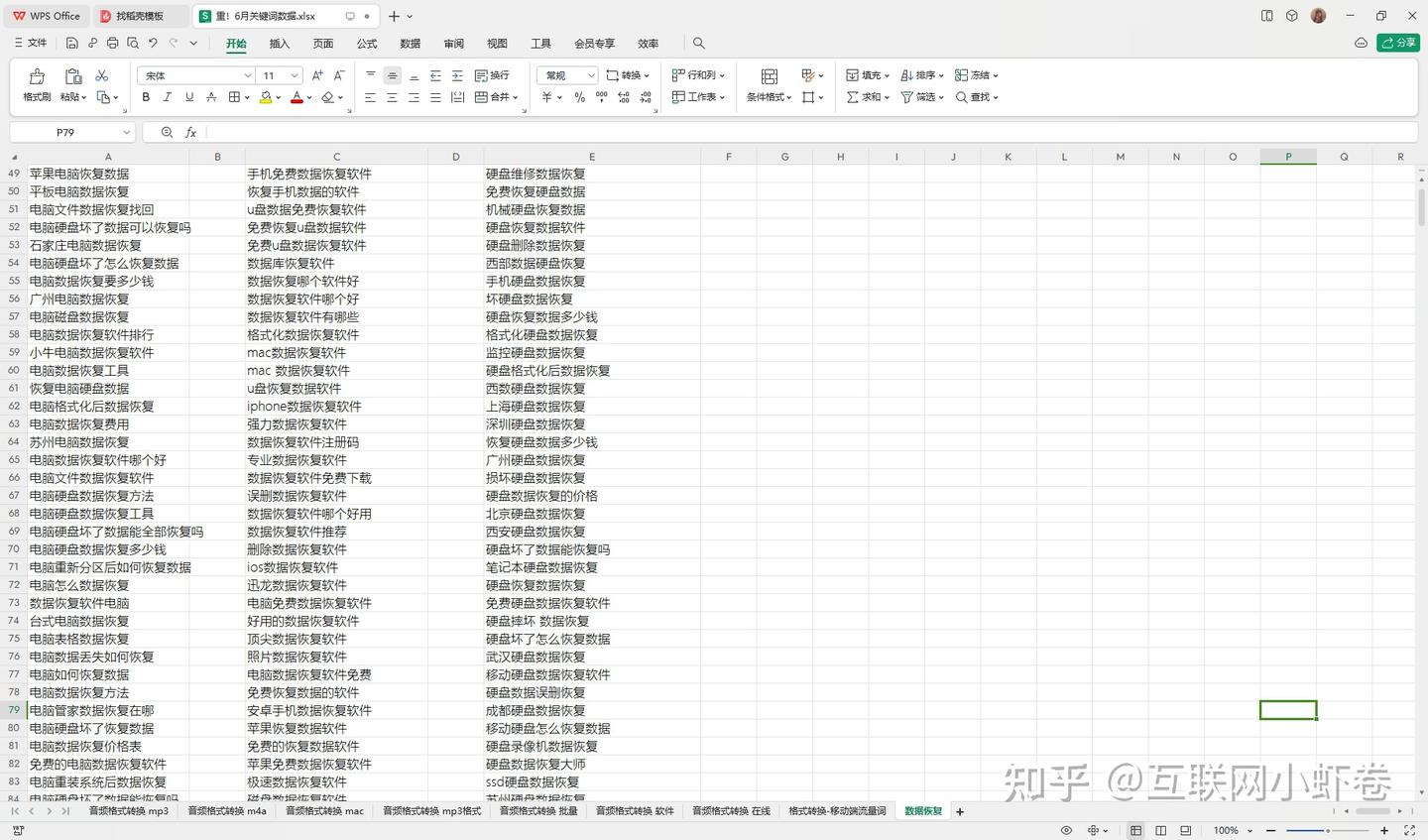Open the font family dropdown
Screen dimensions: 1428x840
tap(247, 74)
